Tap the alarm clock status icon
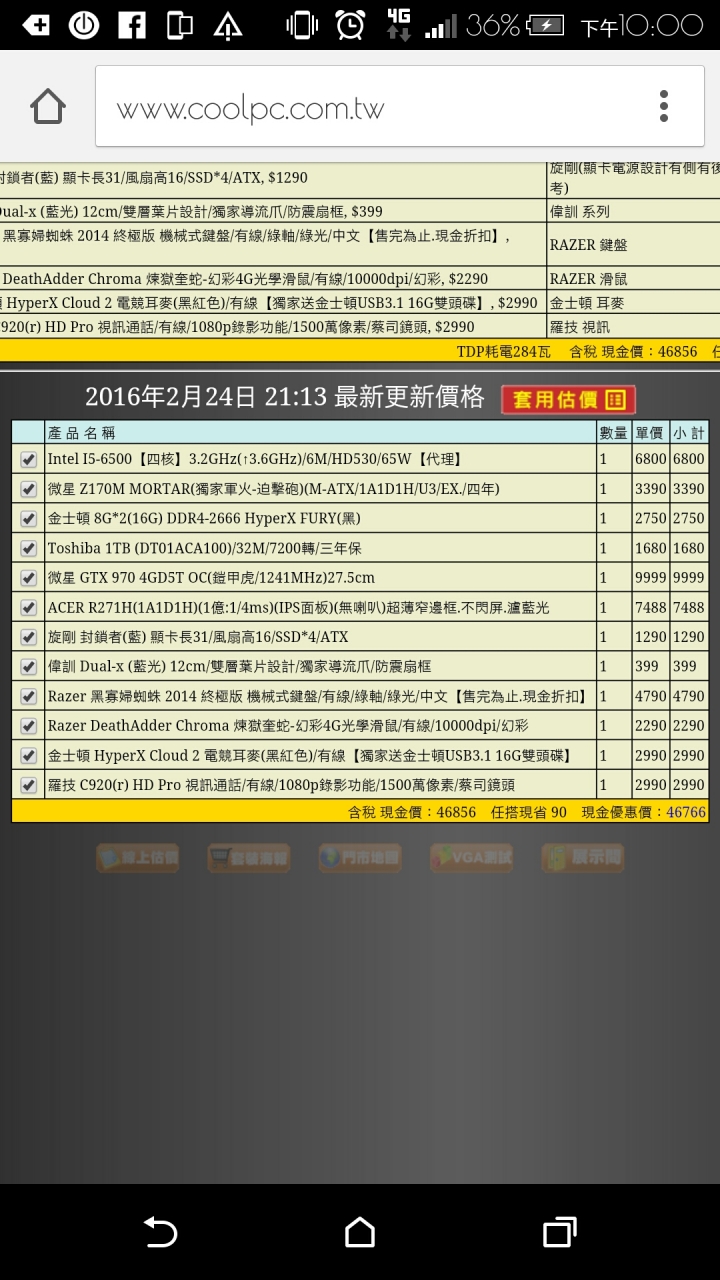This screenshot has height=1280, width=720. pyautogui.click(x=350, y=25)
